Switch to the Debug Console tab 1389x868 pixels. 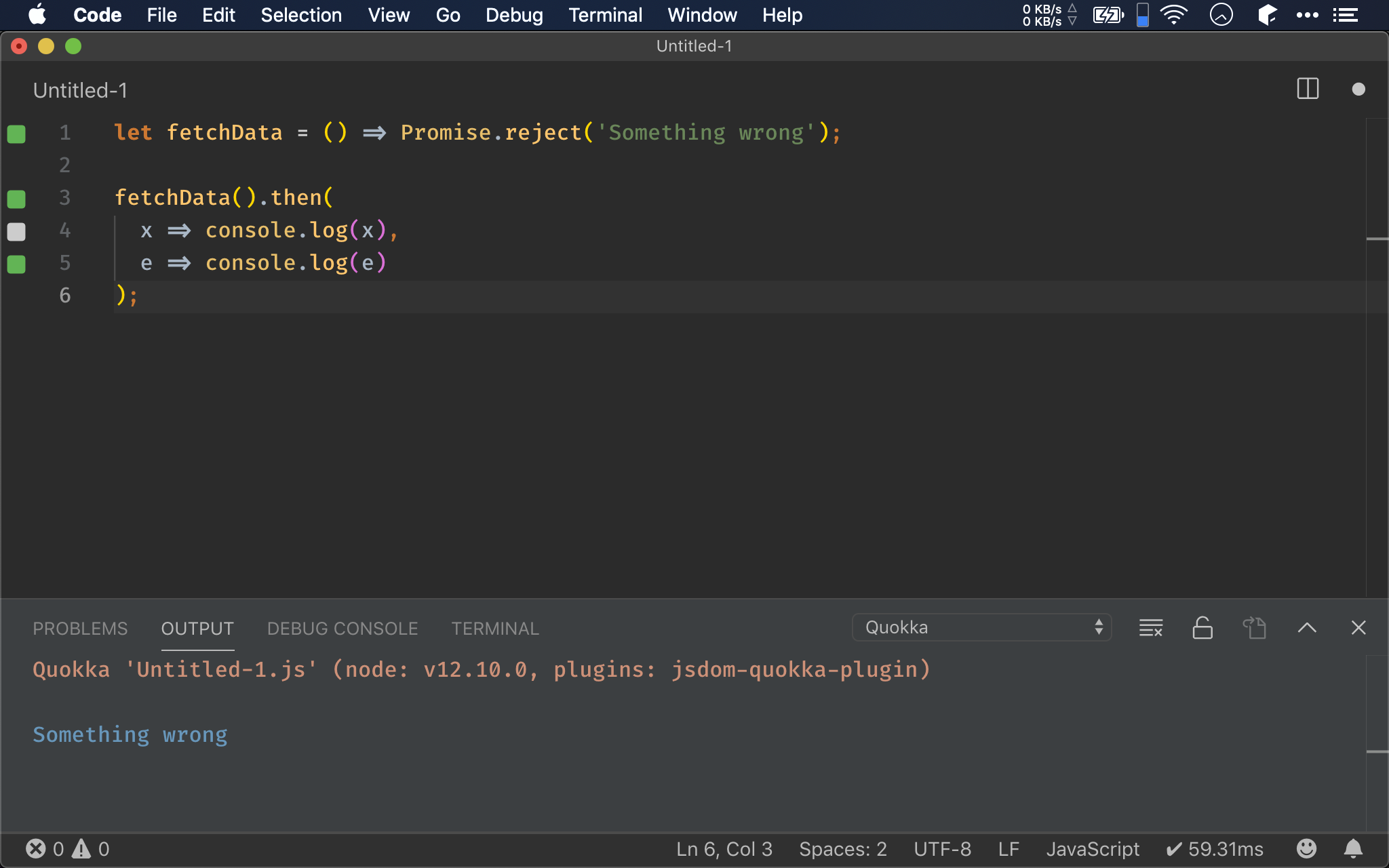point(342,629)
